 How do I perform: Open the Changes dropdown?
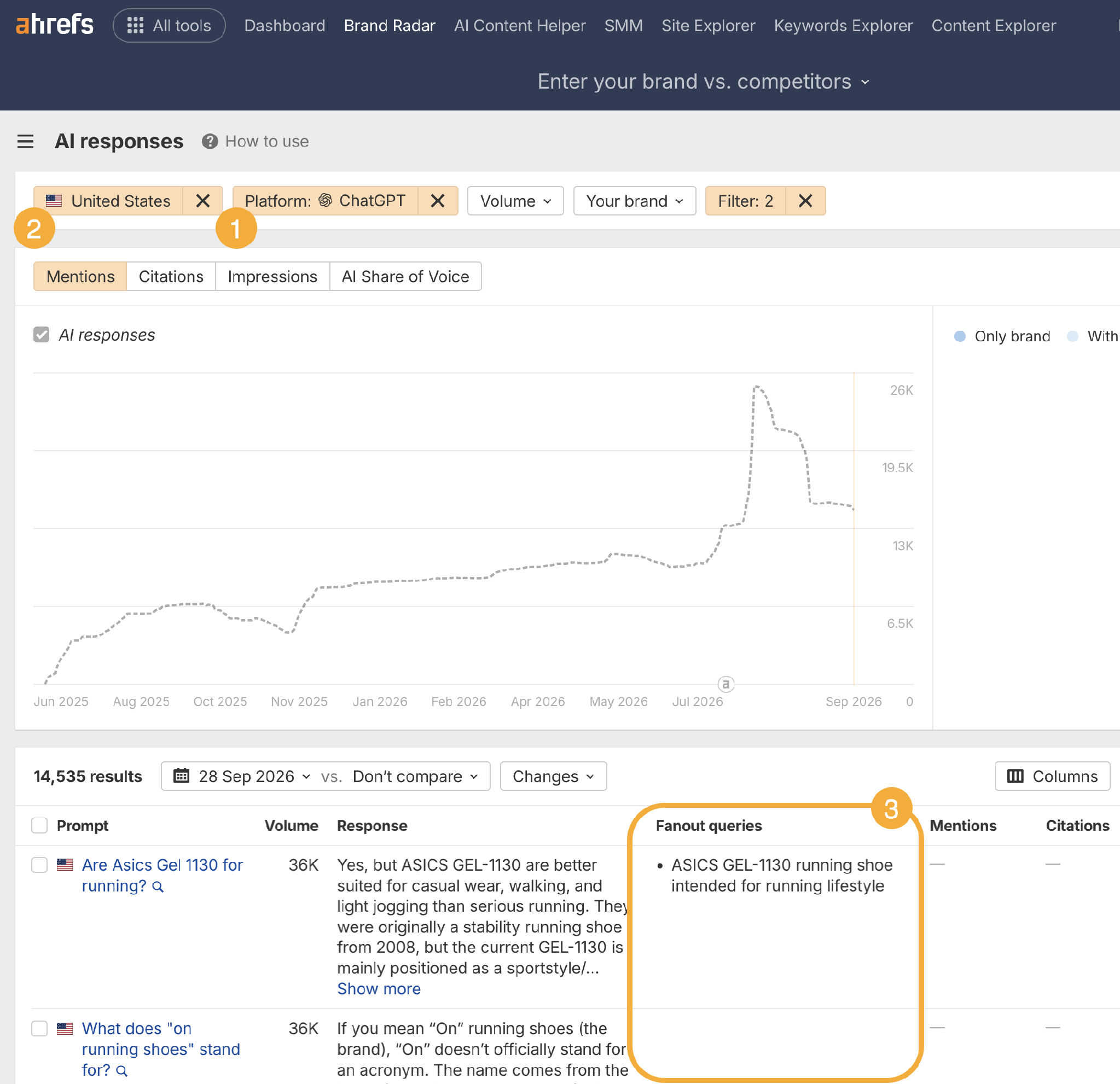(x=553, y=776)
